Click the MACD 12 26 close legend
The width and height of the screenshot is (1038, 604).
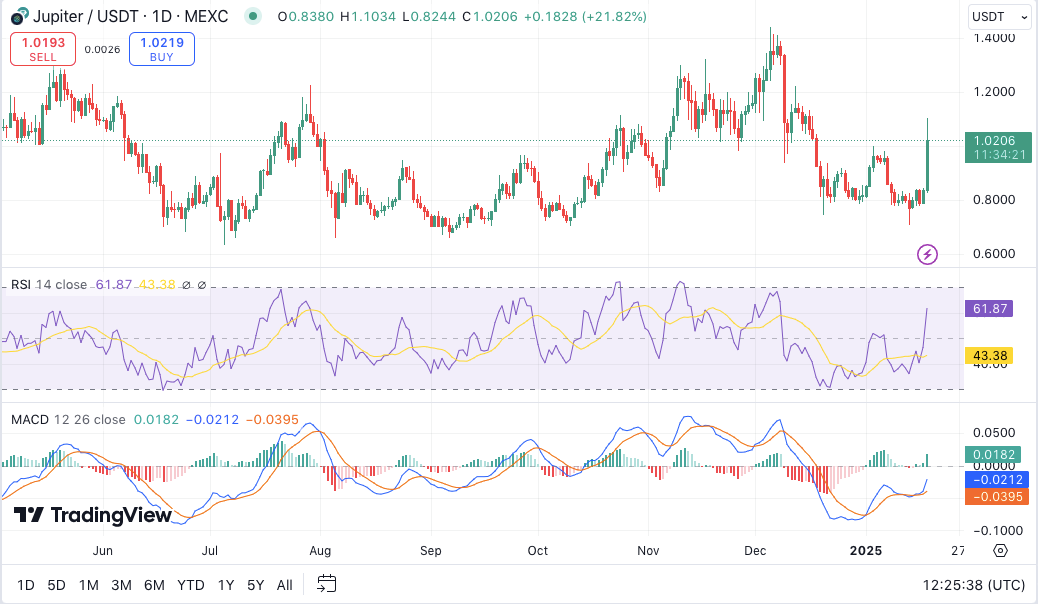coord(68,419)
